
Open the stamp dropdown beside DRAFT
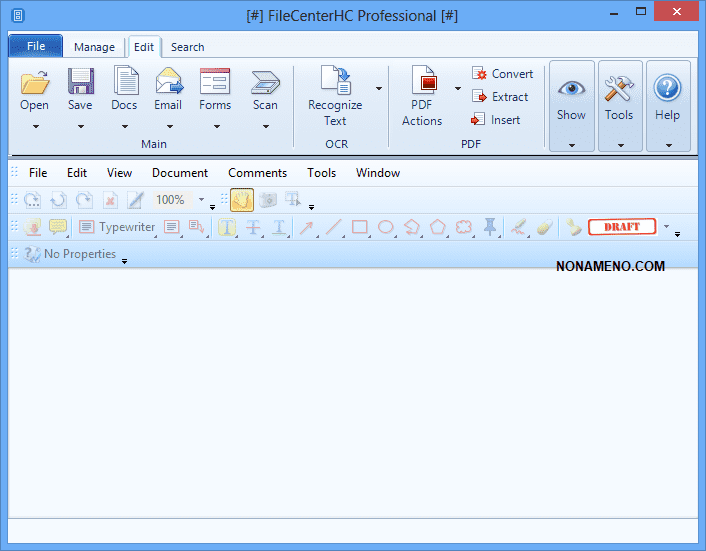[x=666, y=226]
